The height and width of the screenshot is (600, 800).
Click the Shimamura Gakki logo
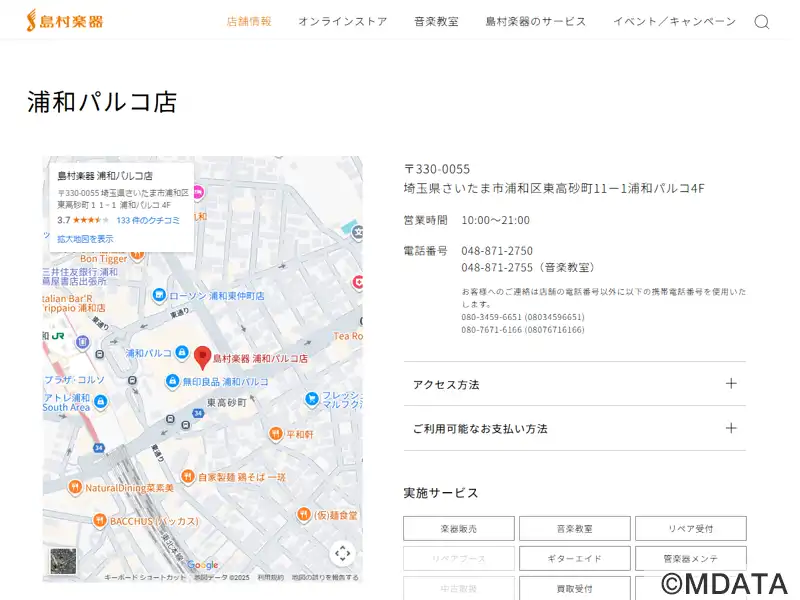[65, 21]
